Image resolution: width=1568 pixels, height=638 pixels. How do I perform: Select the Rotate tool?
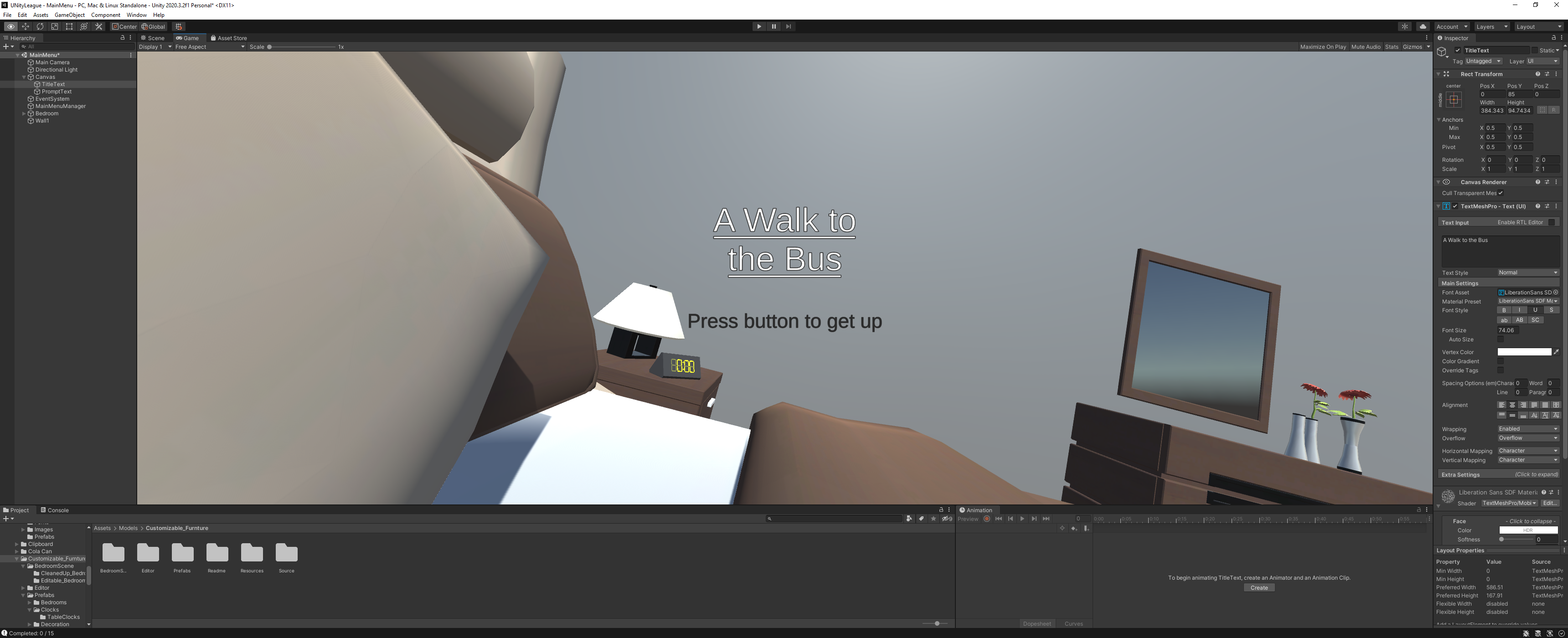point(40,27)
